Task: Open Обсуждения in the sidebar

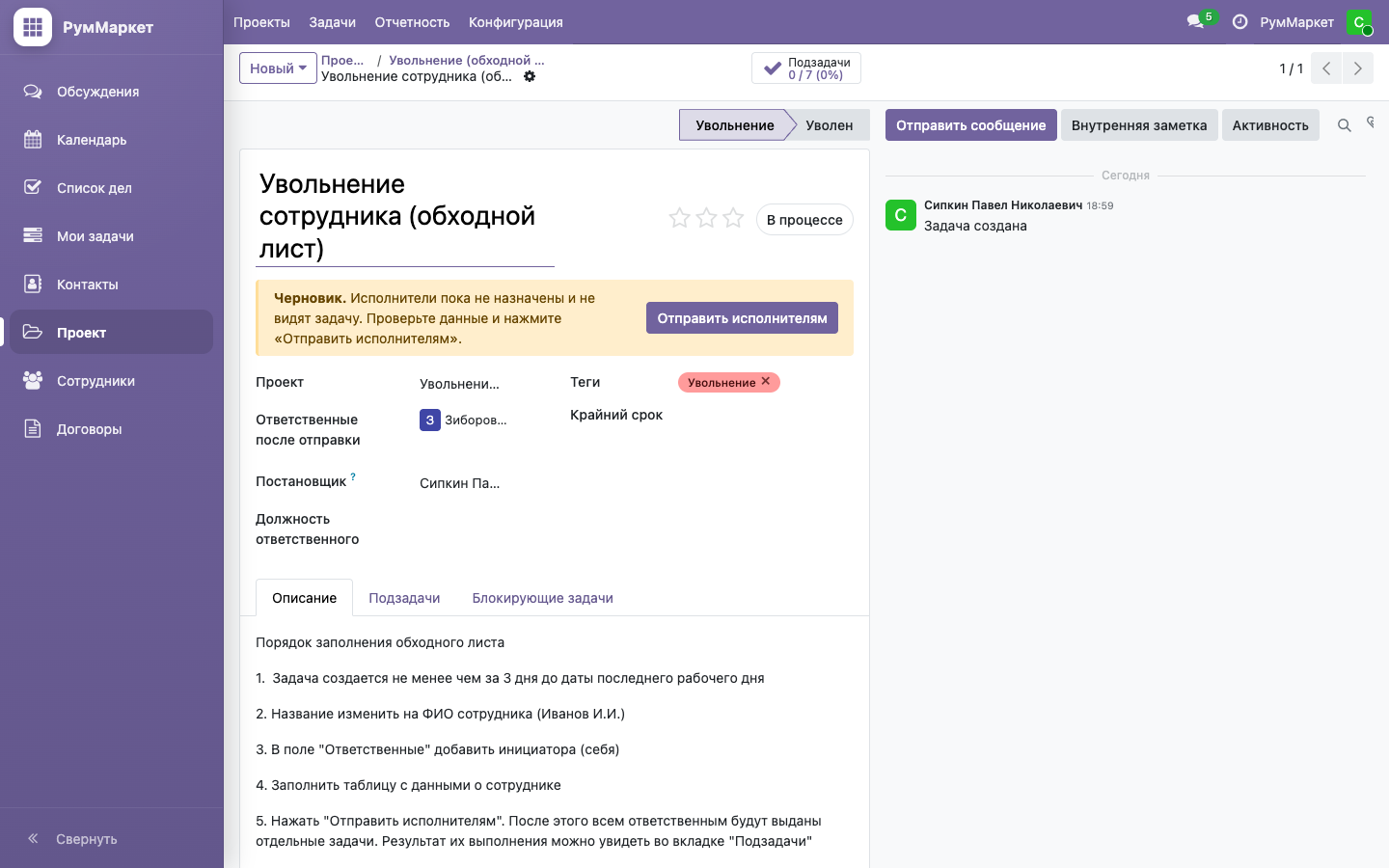Action: 111,92
